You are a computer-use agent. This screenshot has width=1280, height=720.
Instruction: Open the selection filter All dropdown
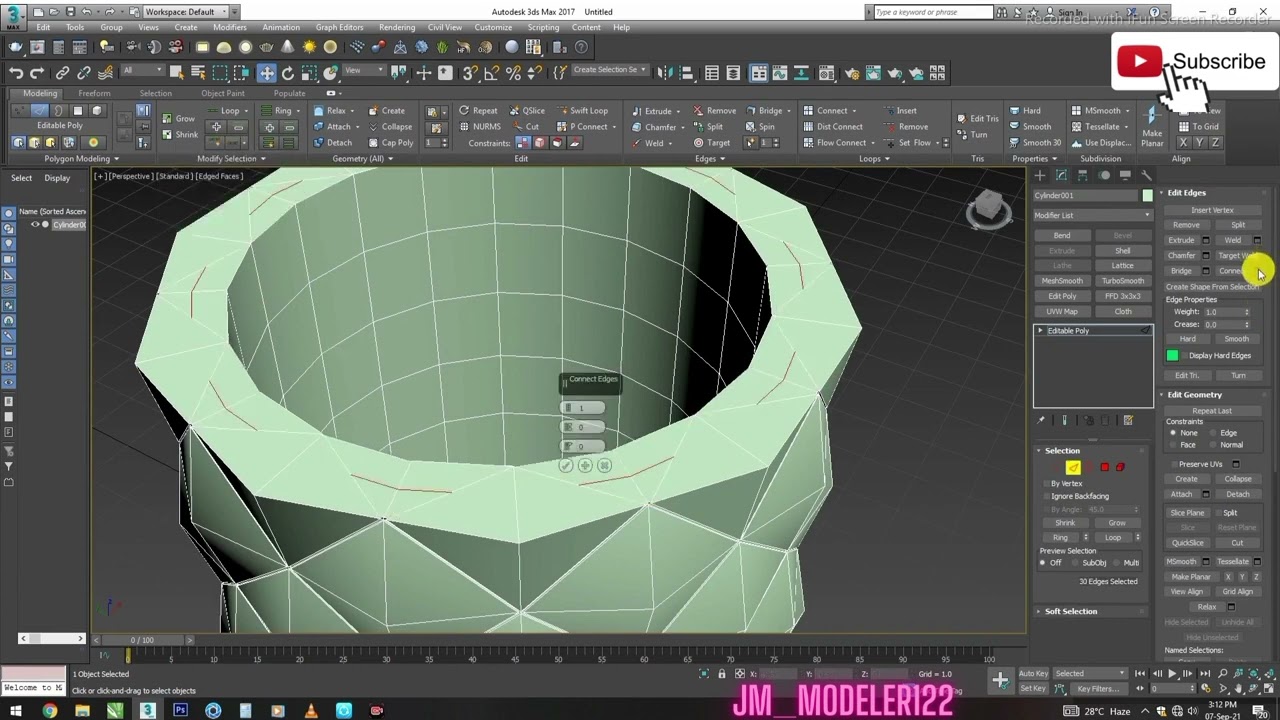[x=142, y=70]
